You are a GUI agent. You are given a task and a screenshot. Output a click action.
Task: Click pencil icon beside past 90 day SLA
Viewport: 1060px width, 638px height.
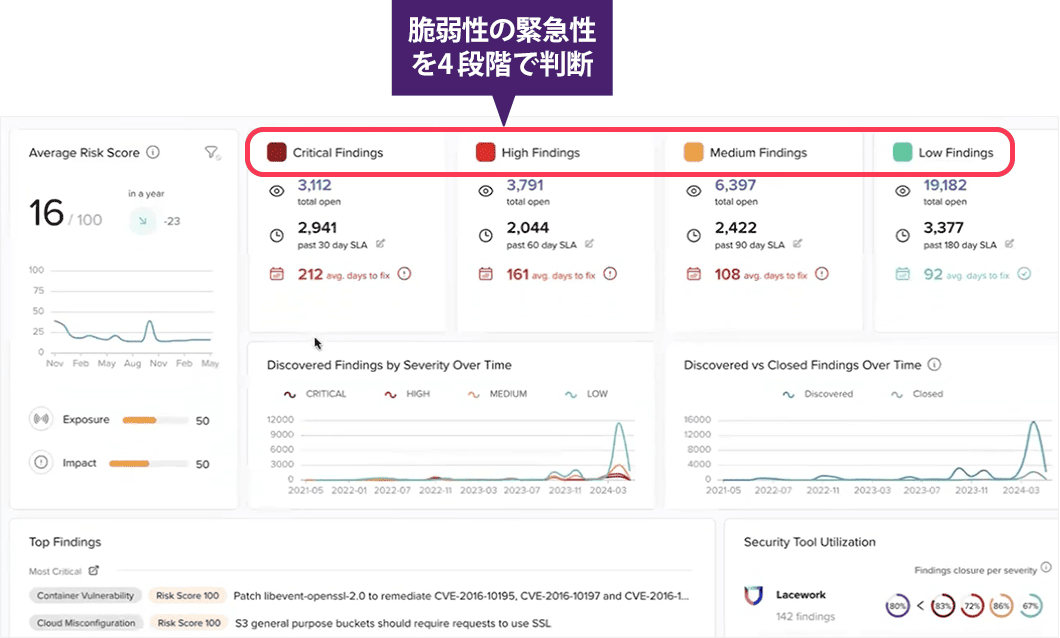pos(798,244)
